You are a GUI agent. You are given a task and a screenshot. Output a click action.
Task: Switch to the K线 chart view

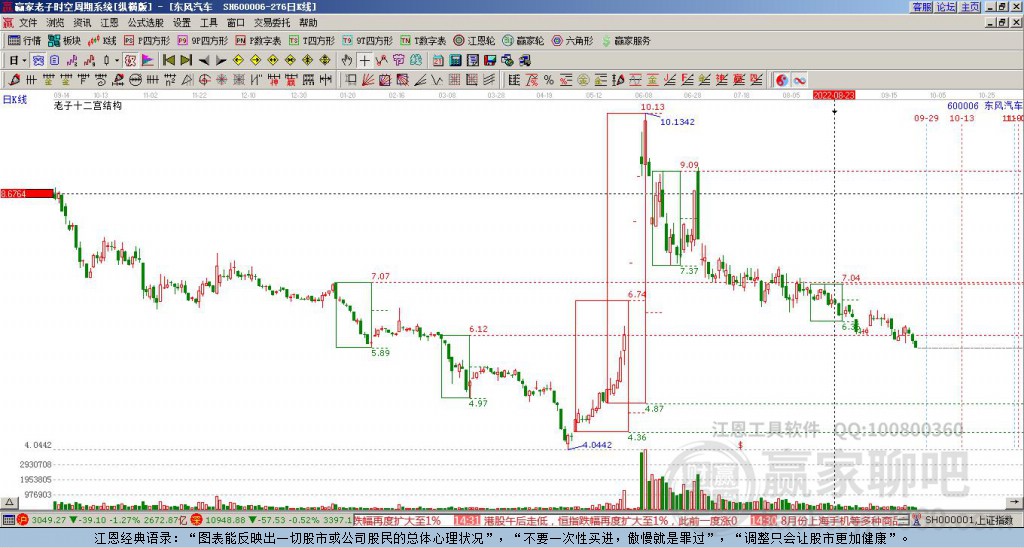pos(103,40)
